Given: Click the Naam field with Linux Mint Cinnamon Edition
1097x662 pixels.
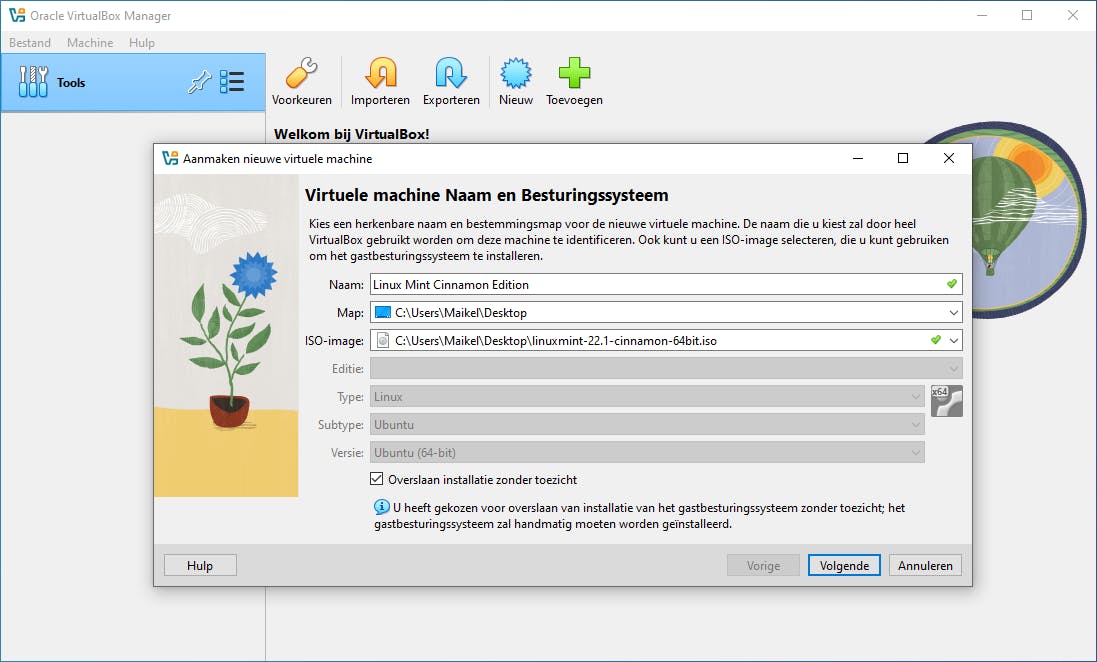Looking at the screenshot, I should click(x=666, y=285).
